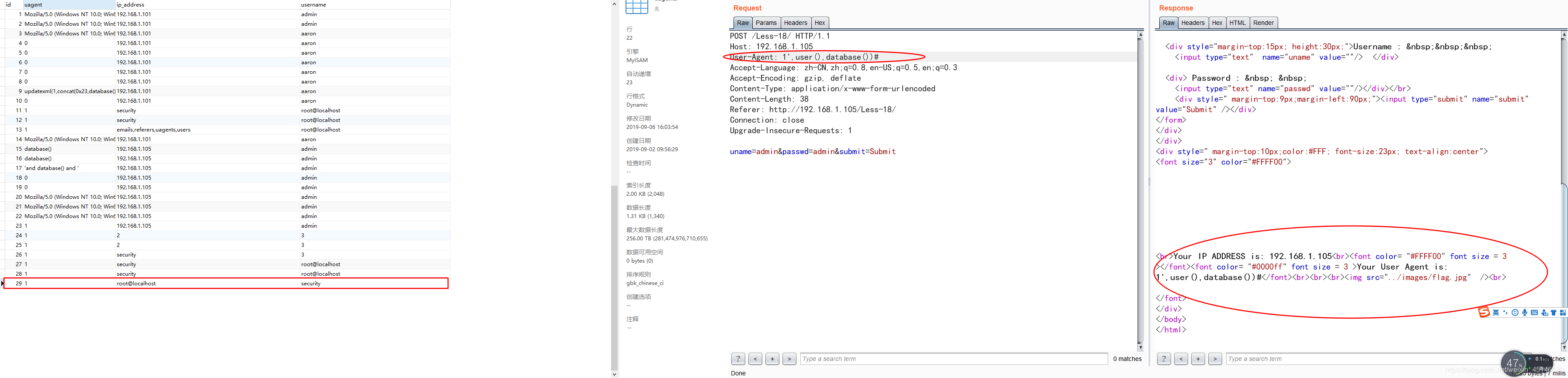Select the 'database()' cell in row 15

click(69, 149)
